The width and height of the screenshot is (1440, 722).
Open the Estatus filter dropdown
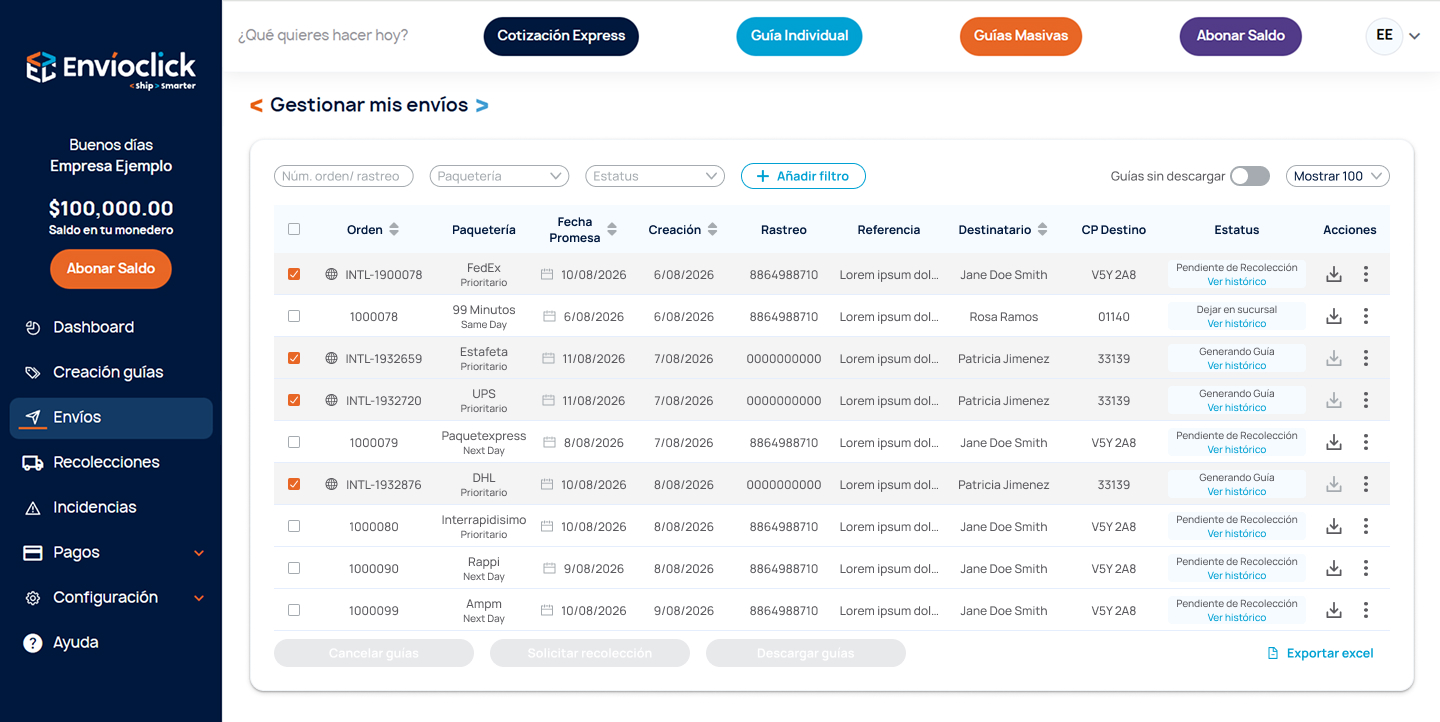655,176
